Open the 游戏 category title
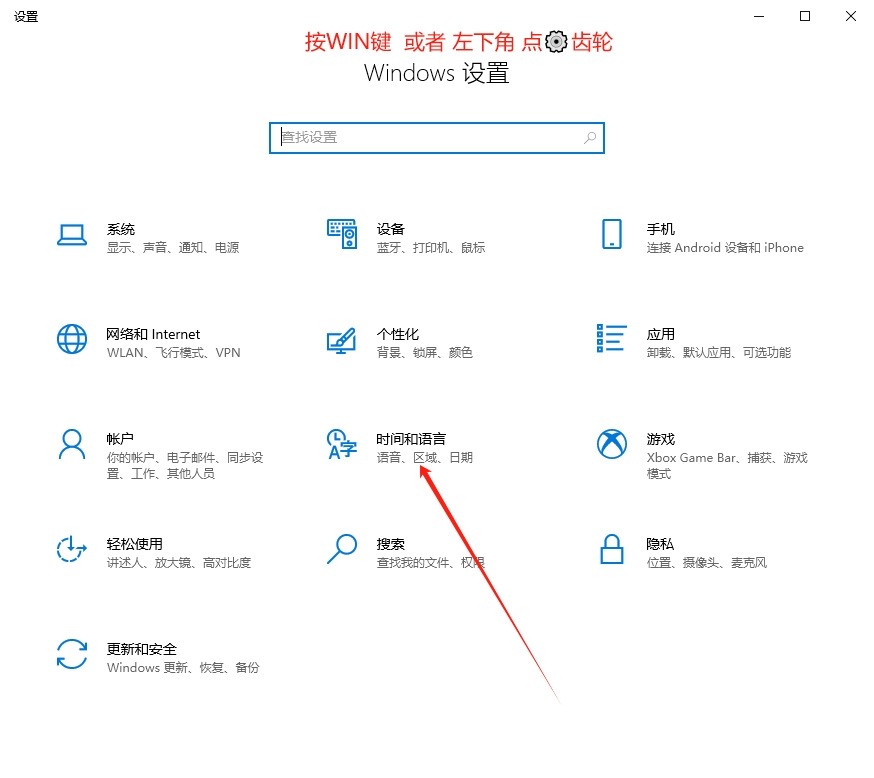This screenshot has height=778, width=874. 661,439
